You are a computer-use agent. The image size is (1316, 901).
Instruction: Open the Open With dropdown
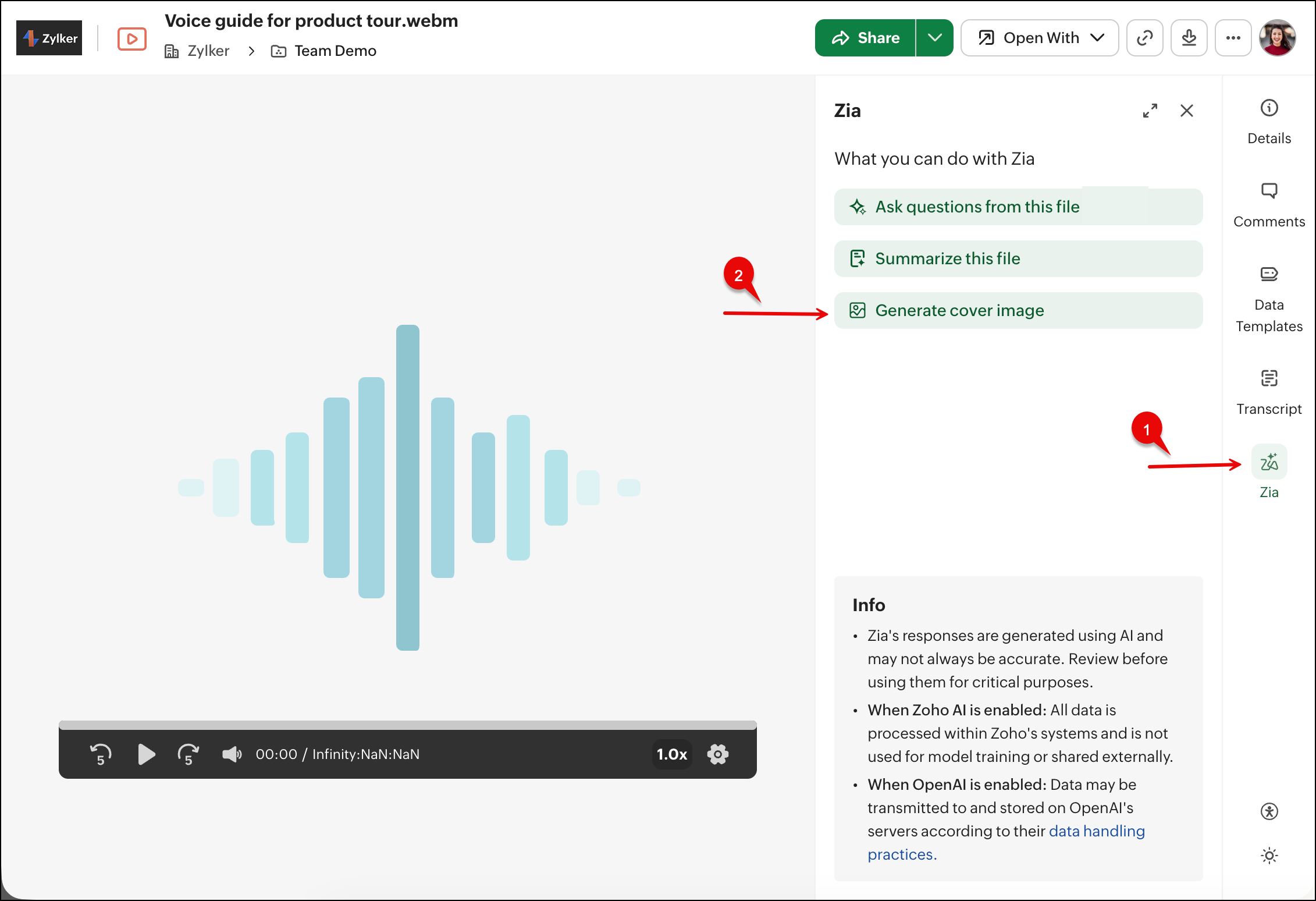tap(1040, 38)
